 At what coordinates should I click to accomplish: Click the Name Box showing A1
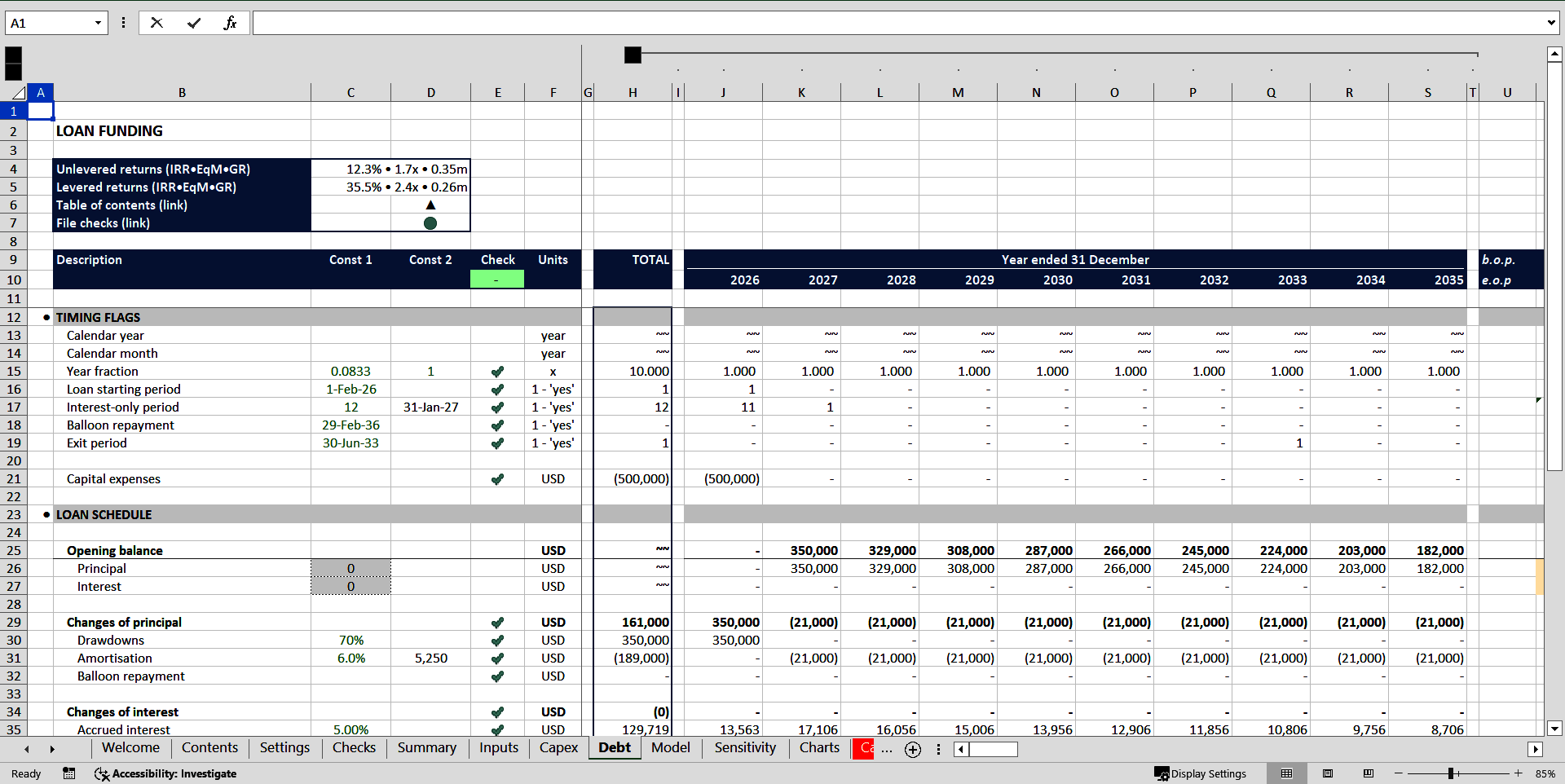click(49, 23)
